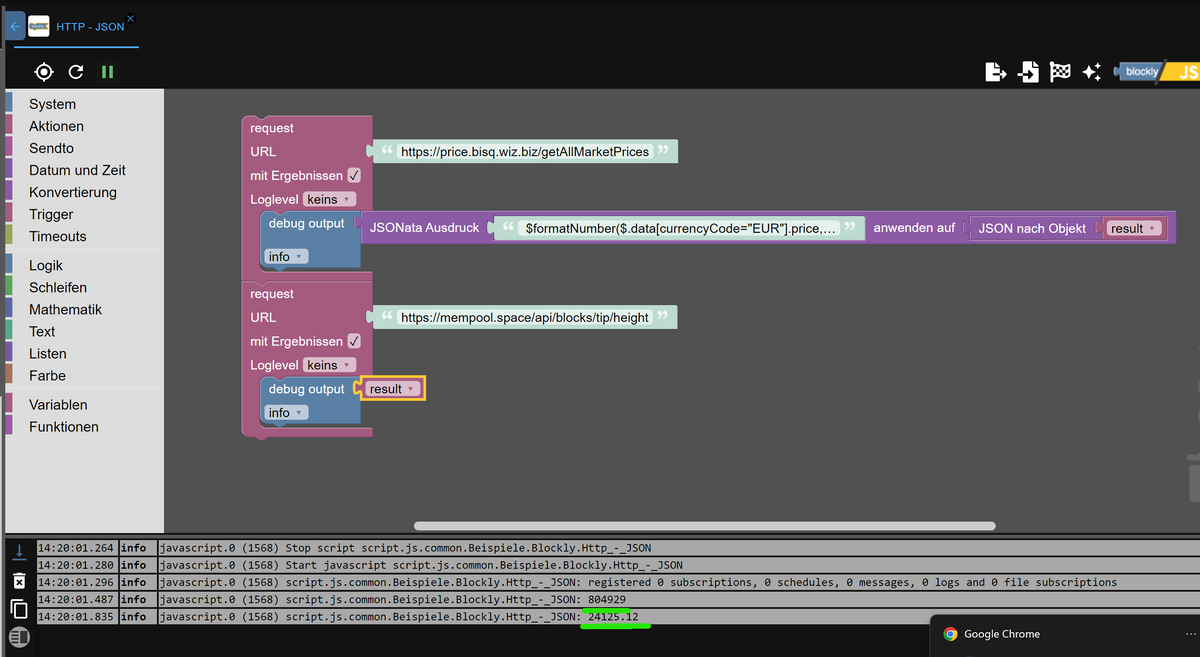
Task: Open Loglevel dropdown in second request block
Action: 328,365
